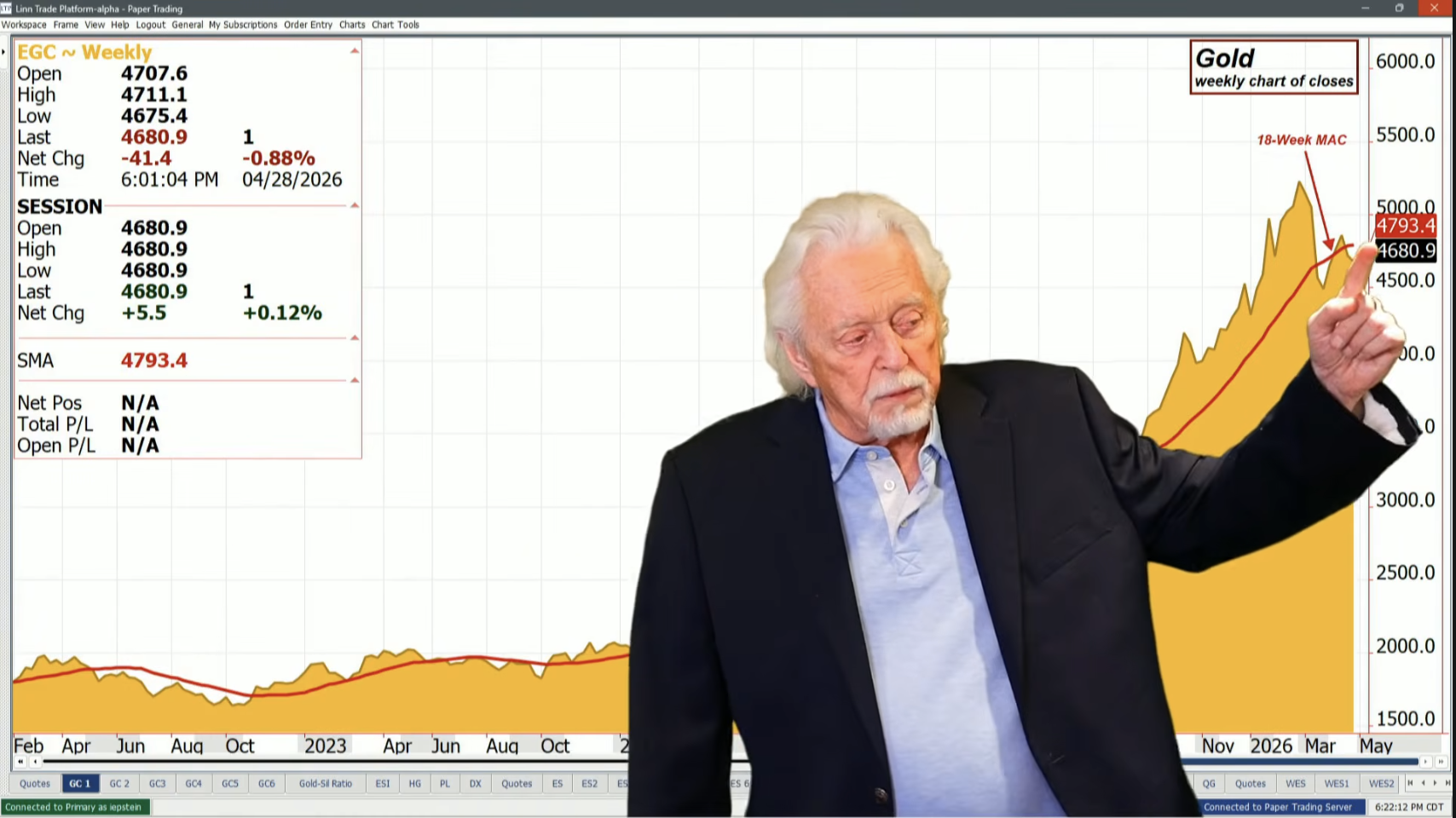Step chart back one bar with left arrow
Viewport: 1456px width, 818px height.
(x=35, y=762)
